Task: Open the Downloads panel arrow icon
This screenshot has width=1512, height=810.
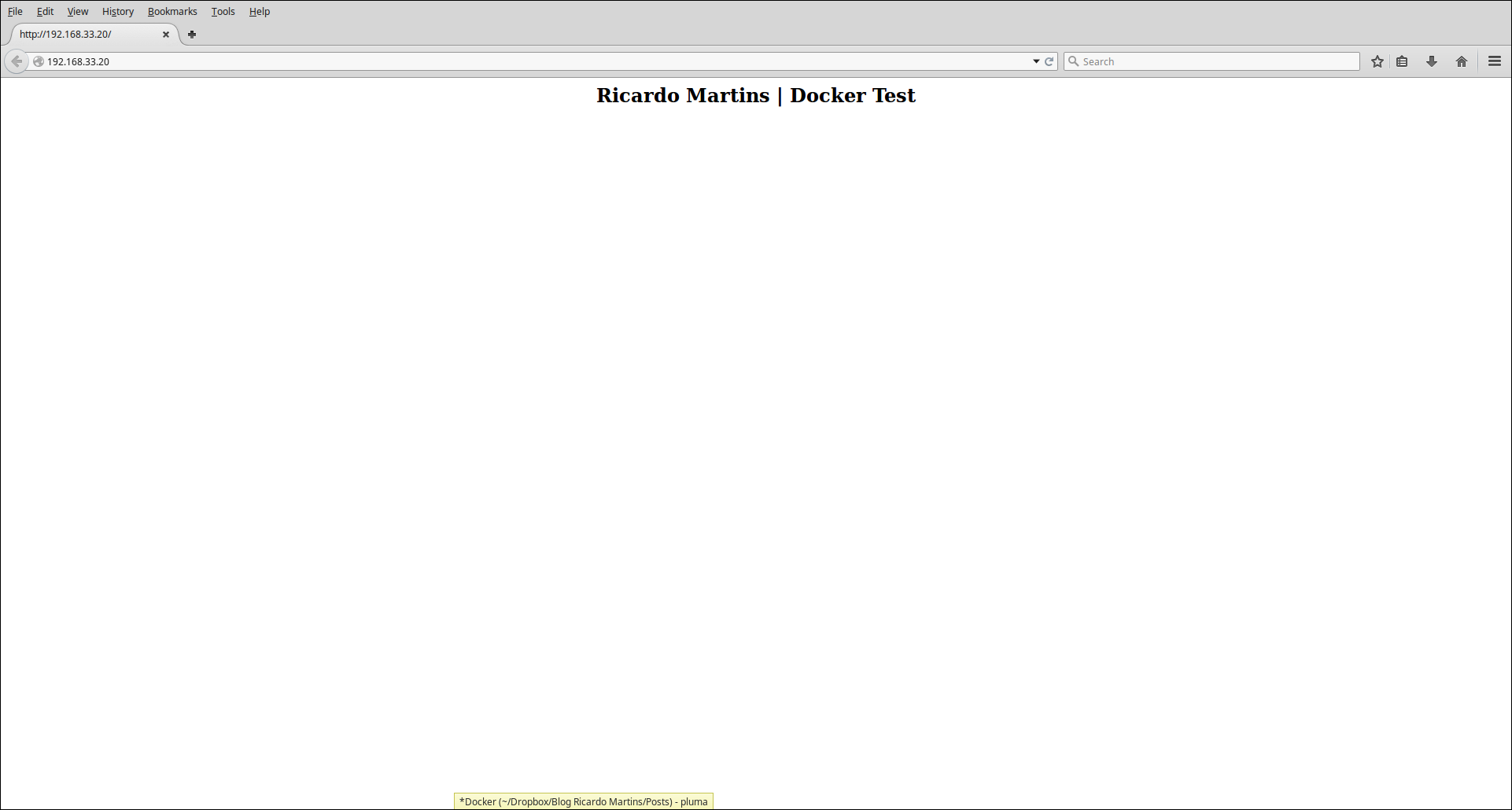Action: (1431, 61)
